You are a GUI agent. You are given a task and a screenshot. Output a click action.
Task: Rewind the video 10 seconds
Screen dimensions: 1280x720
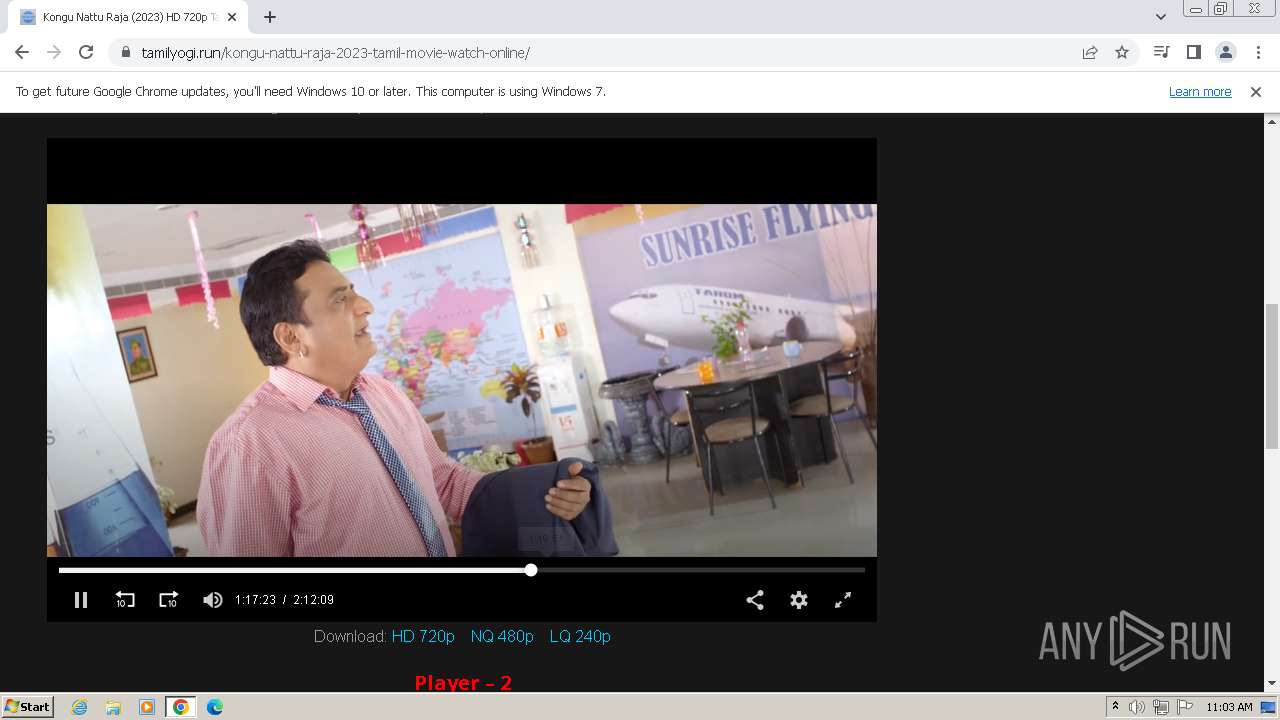pos(125,600)
